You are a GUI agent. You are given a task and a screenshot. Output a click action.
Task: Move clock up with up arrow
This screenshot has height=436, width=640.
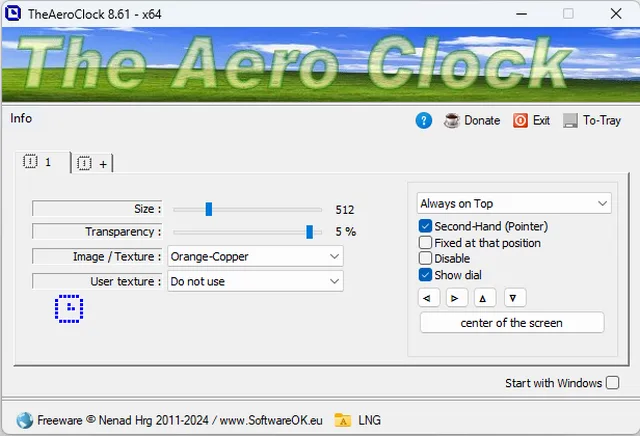pyautogui.click(x=485, y=298)
